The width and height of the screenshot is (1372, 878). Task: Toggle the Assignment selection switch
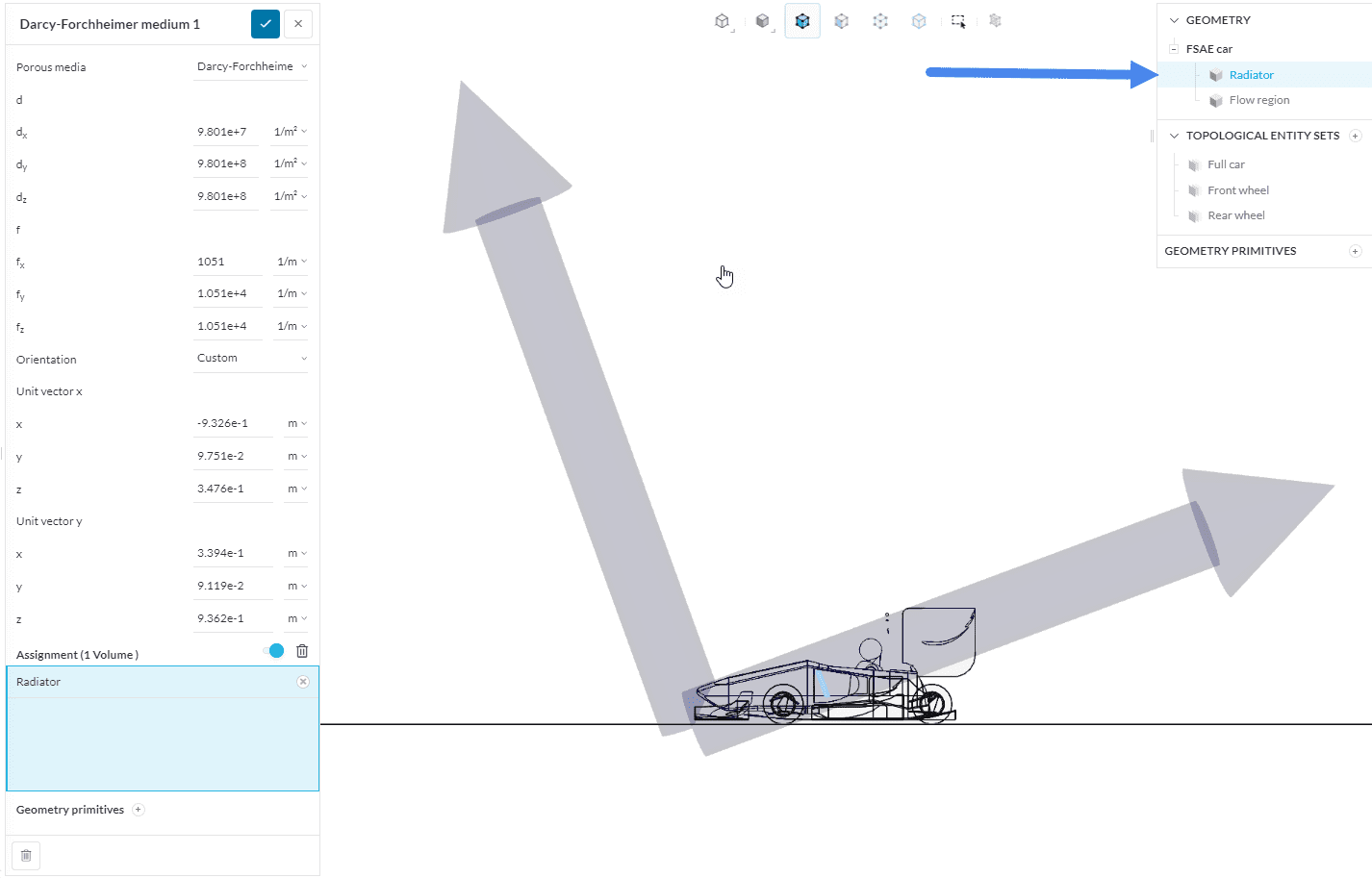274,651
